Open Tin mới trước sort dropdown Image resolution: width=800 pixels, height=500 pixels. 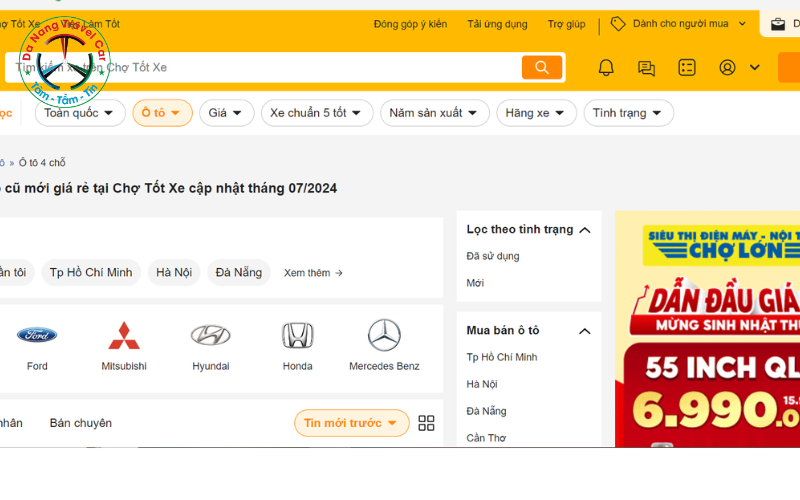click(352, 423)
